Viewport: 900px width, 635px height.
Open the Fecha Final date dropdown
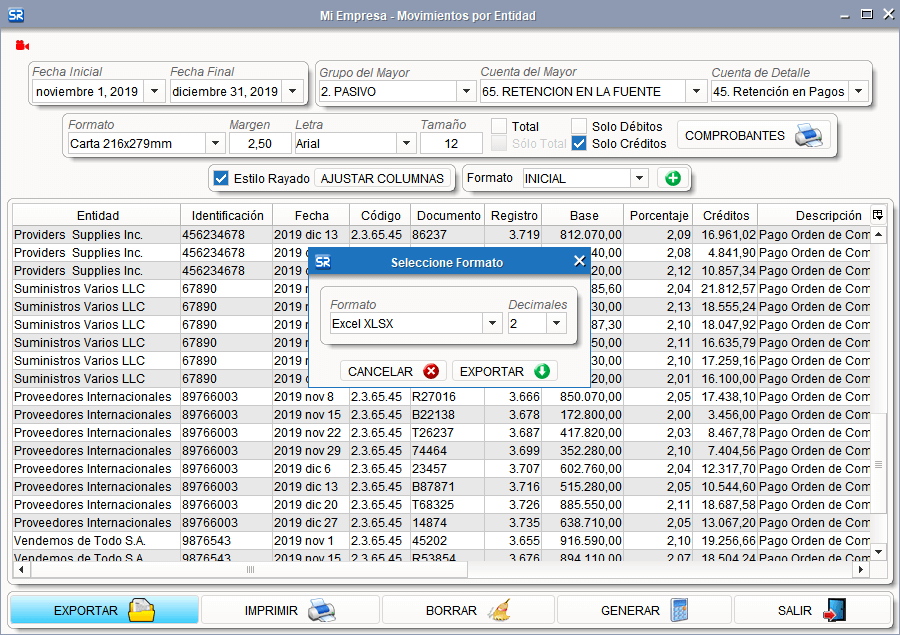(293, 91)
